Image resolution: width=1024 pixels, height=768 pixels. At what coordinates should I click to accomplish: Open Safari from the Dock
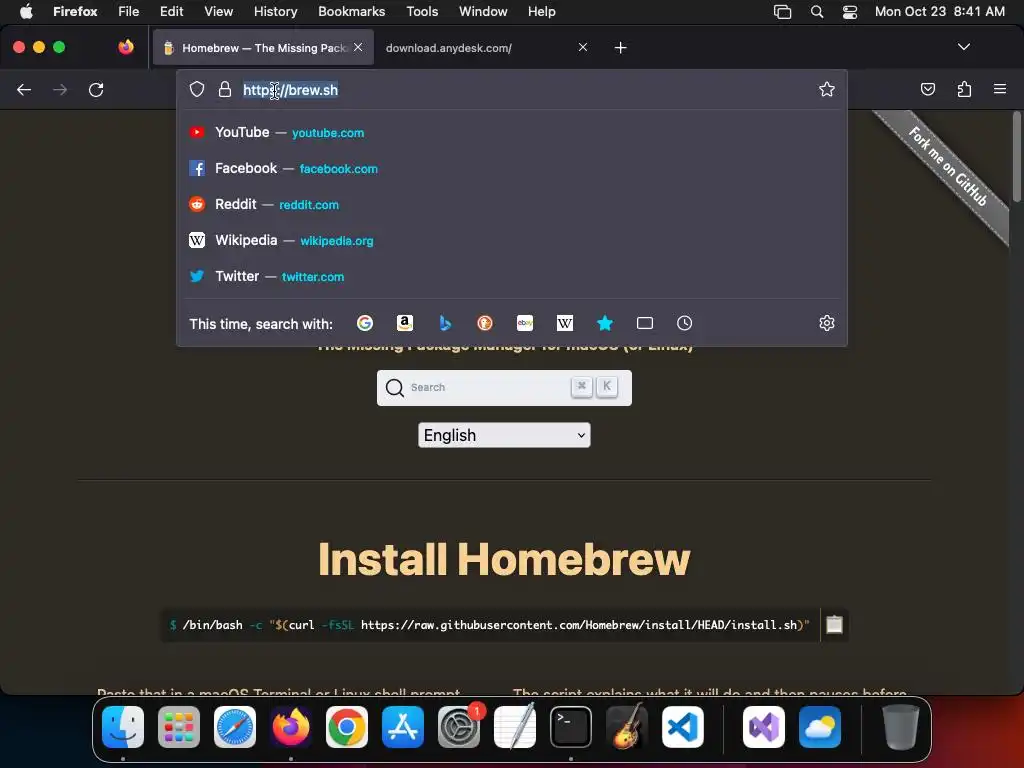[x=235, y=727]
